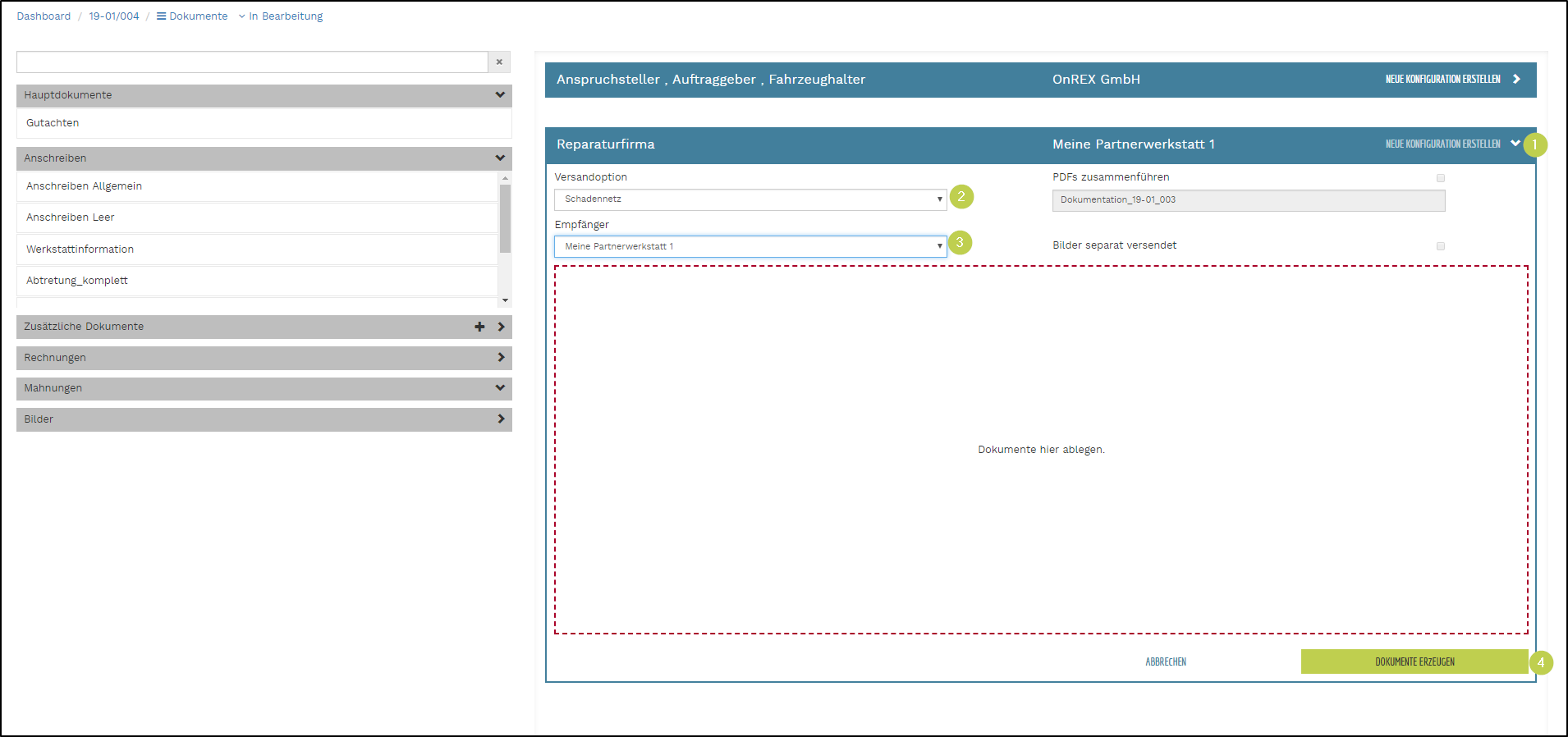Collapse the Hauptdokumente section

pos(500,95)
